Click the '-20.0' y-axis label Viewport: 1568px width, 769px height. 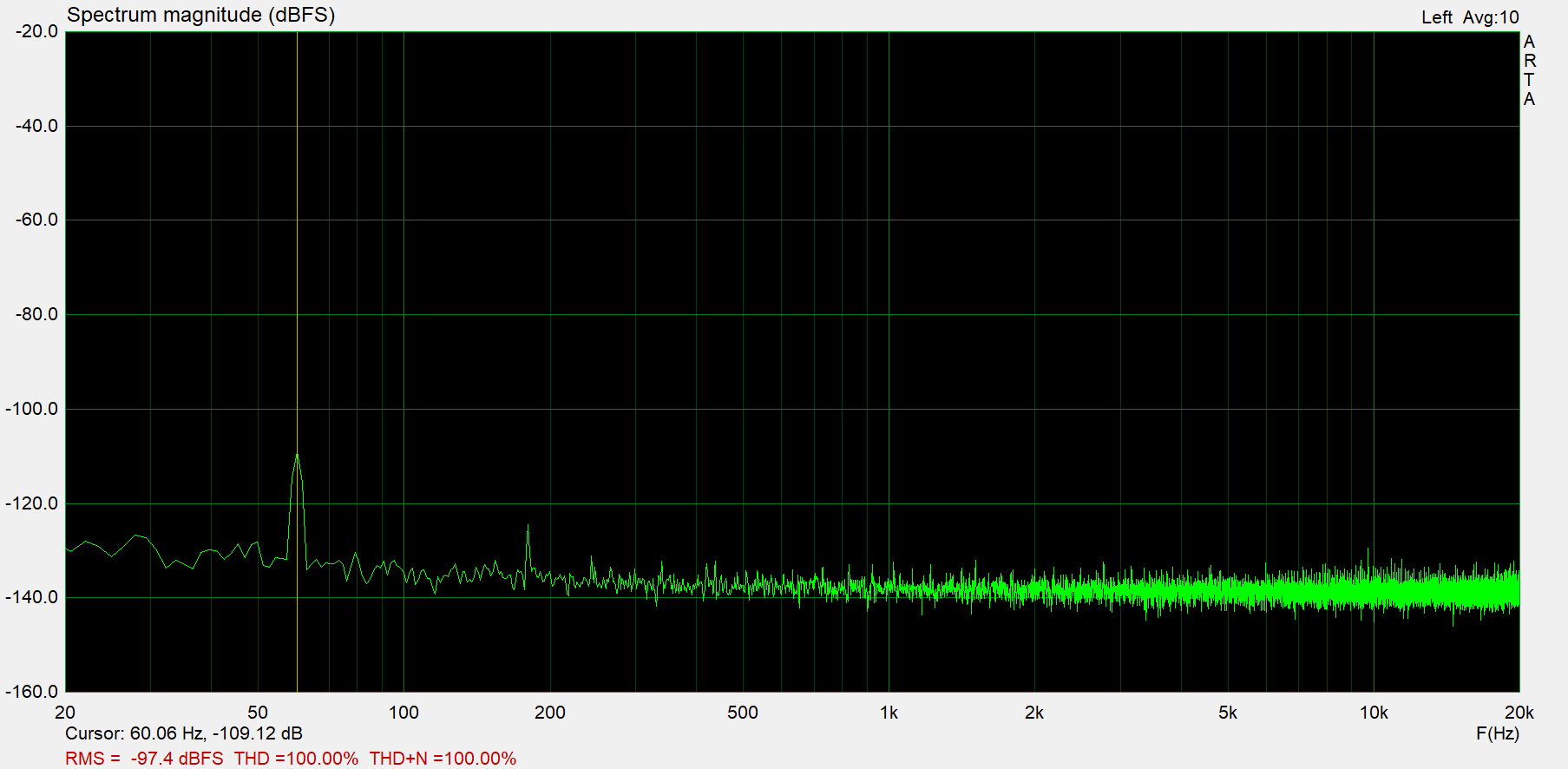point(37,31)
